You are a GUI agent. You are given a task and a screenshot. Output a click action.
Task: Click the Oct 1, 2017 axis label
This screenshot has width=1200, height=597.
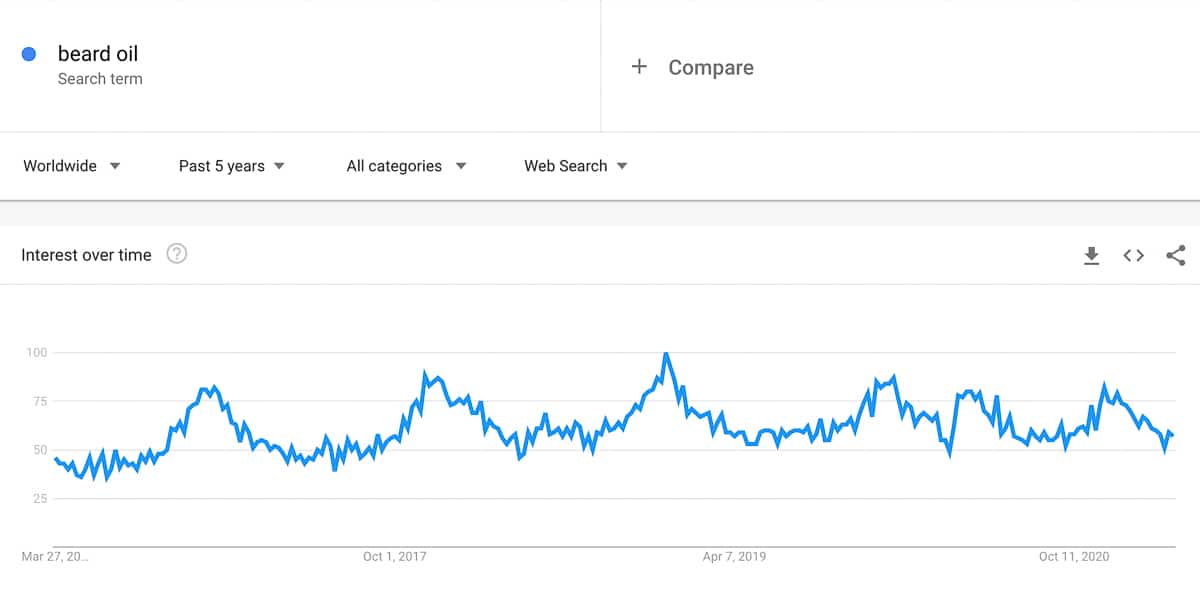[x=397, y=557]
